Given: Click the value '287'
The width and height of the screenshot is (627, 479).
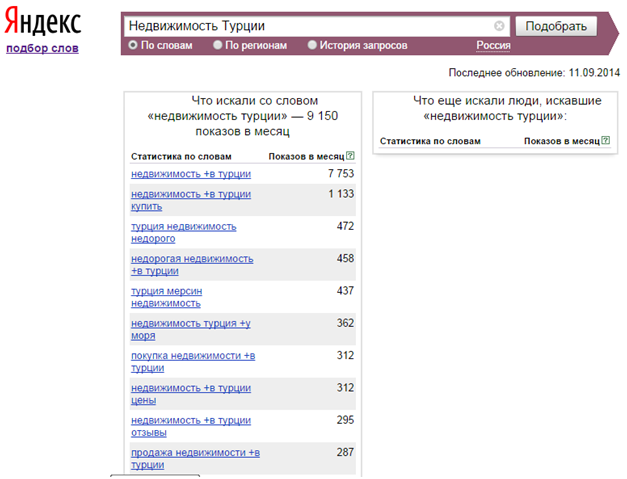Looking at the screenshot, I should [x=345, y=453].
